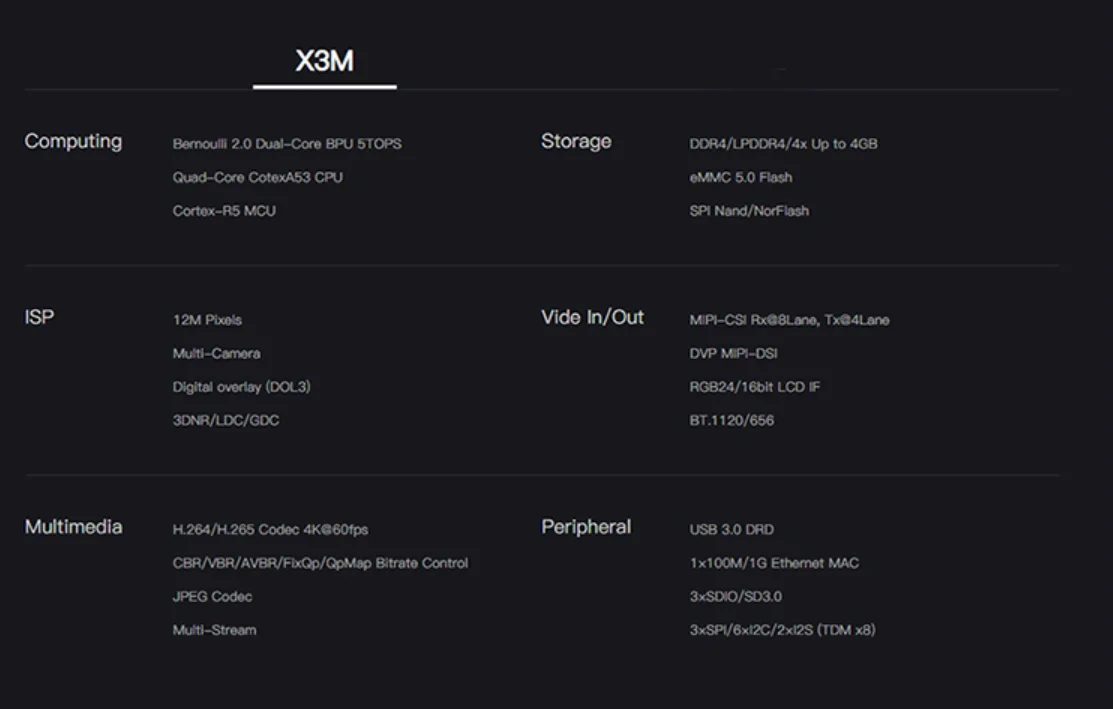Click the Peripheral section heading

tap(586, 527)
